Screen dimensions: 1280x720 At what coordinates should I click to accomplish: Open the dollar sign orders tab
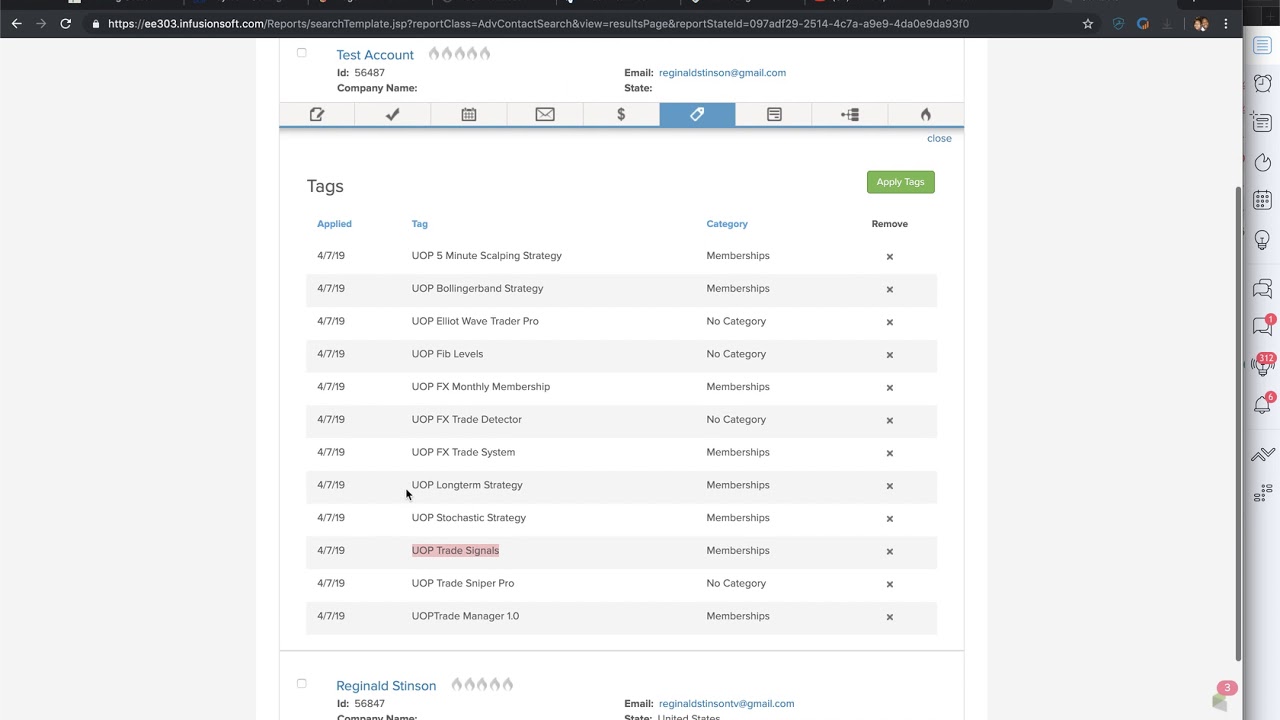[621, 115]
